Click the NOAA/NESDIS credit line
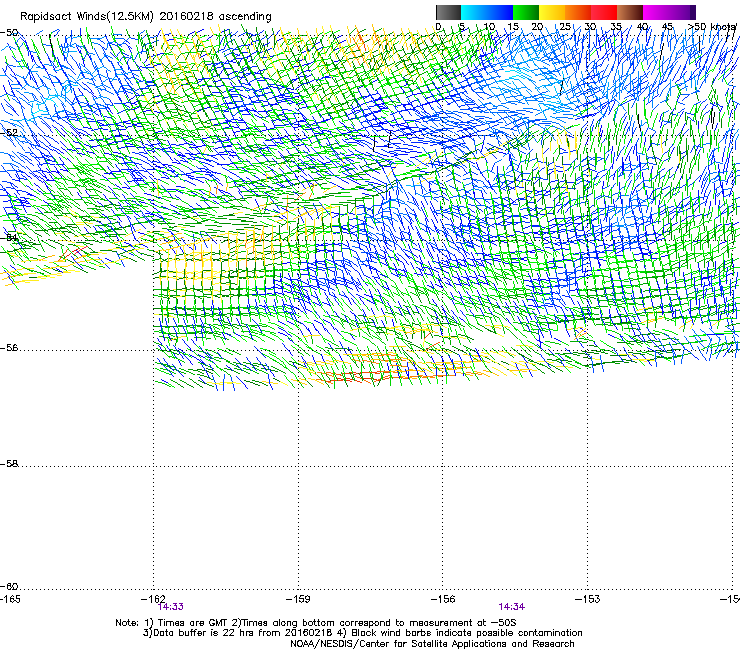 (x=432, y=644)
